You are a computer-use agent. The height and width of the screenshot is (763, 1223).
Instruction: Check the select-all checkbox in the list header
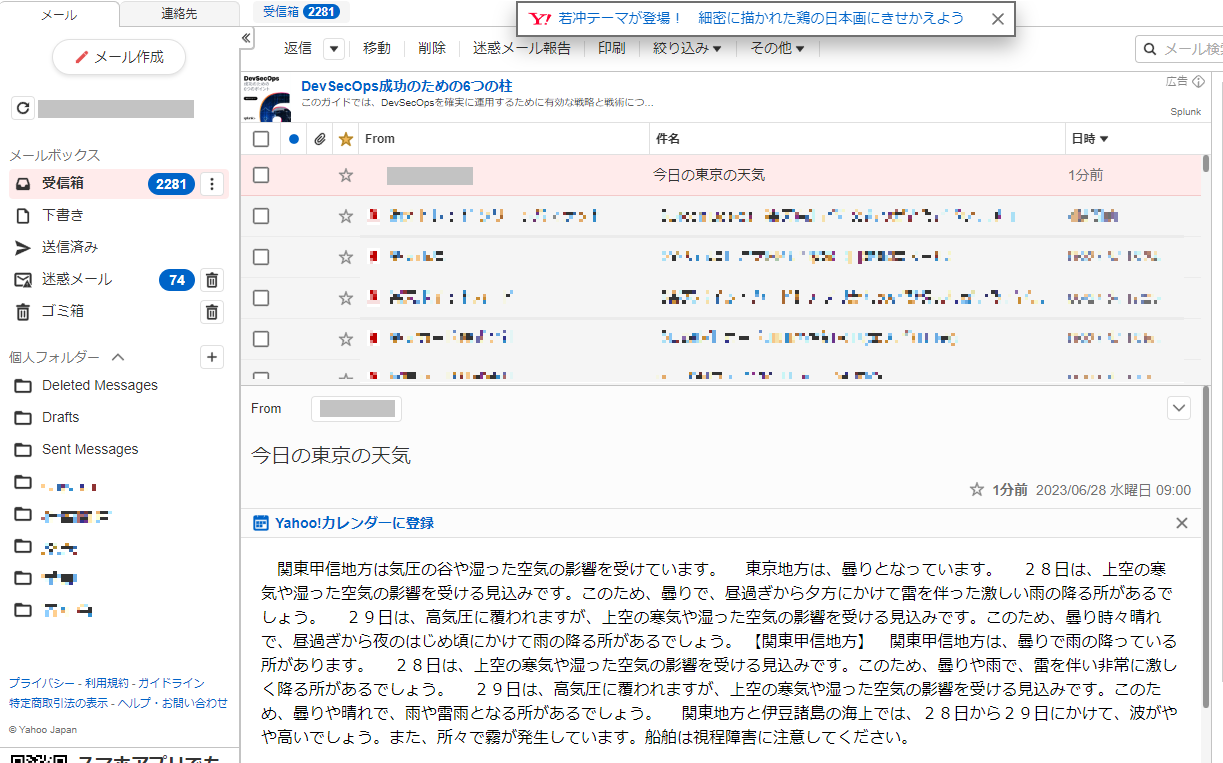tap(261, 139)
